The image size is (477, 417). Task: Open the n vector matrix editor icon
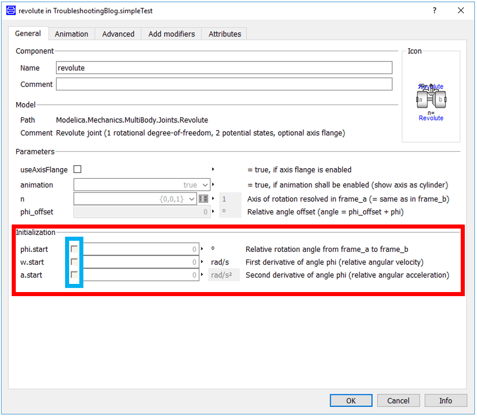point(203,199)
